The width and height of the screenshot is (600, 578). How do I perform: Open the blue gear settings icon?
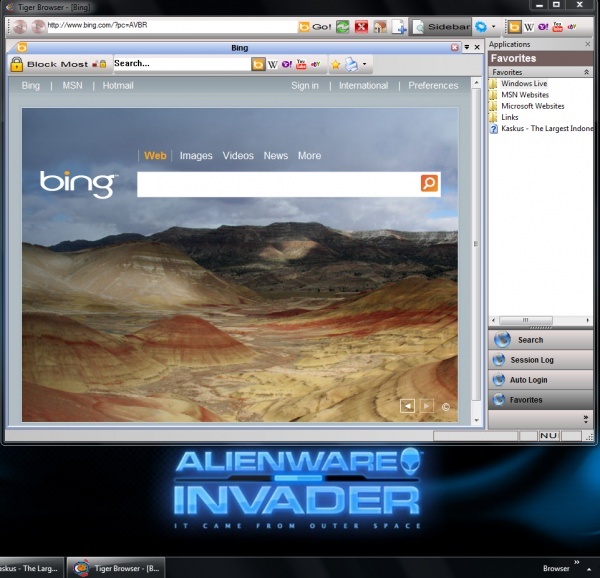pyautogui.click(x=481, y=27)
